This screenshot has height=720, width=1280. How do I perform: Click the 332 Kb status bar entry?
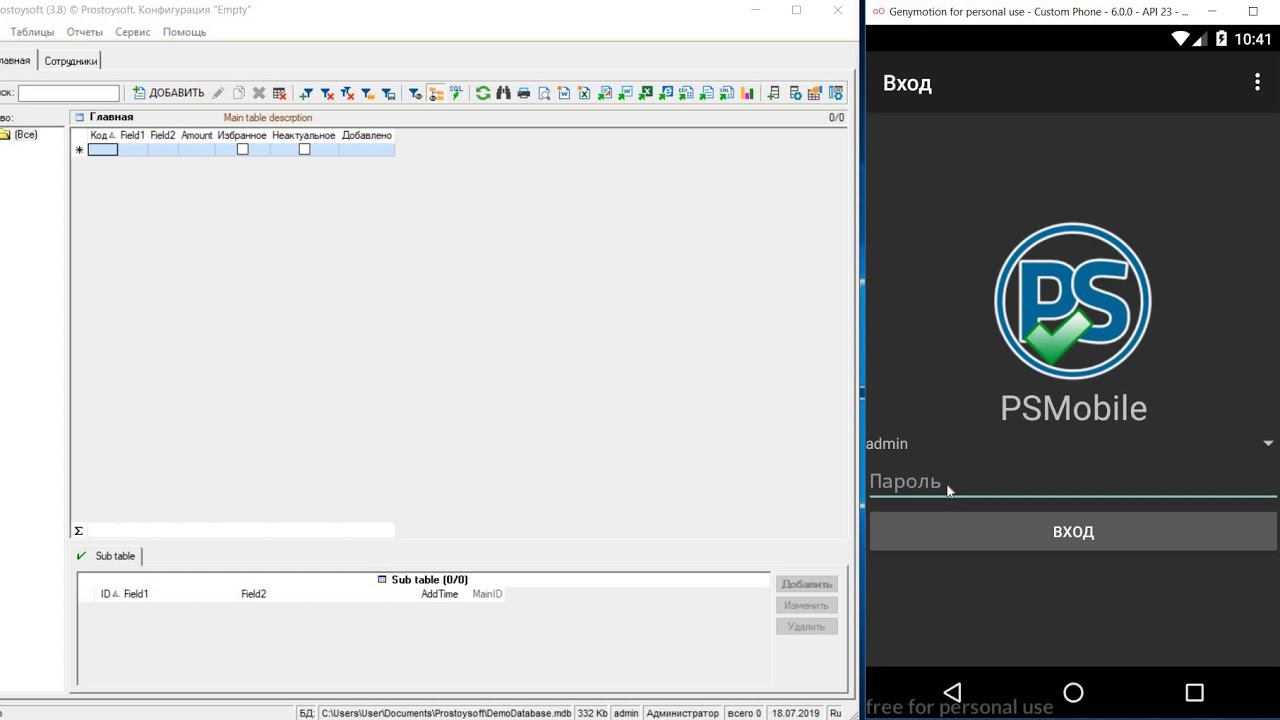coord(593,713)
